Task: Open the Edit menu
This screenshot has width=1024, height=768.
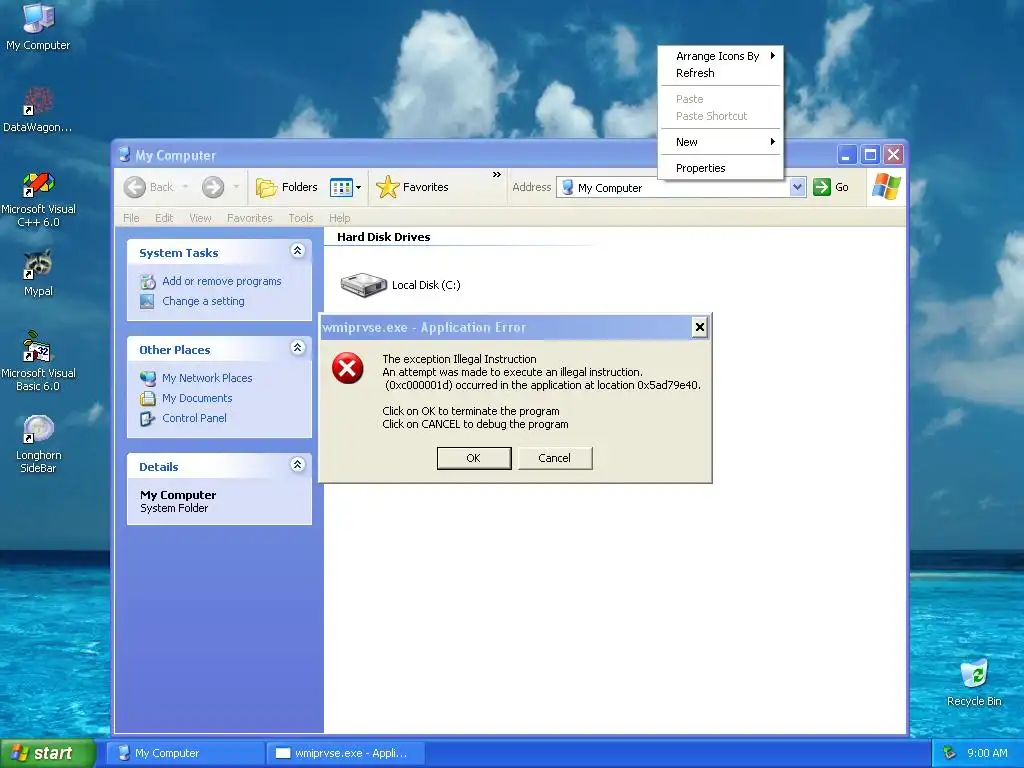Action: tap(164, 218)
